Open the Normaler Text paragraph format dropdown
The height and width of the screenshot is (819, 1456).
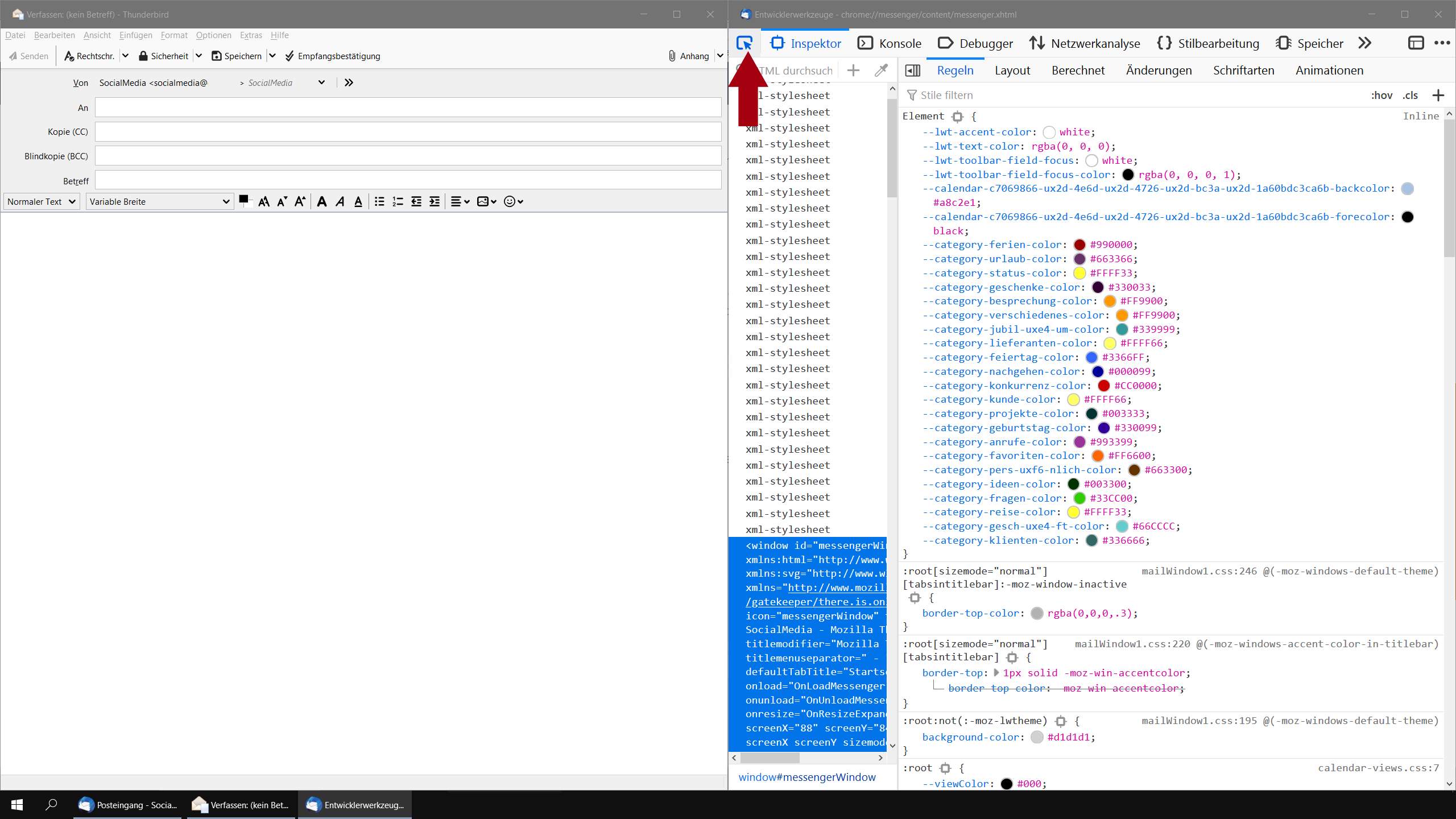pos(42,201)
